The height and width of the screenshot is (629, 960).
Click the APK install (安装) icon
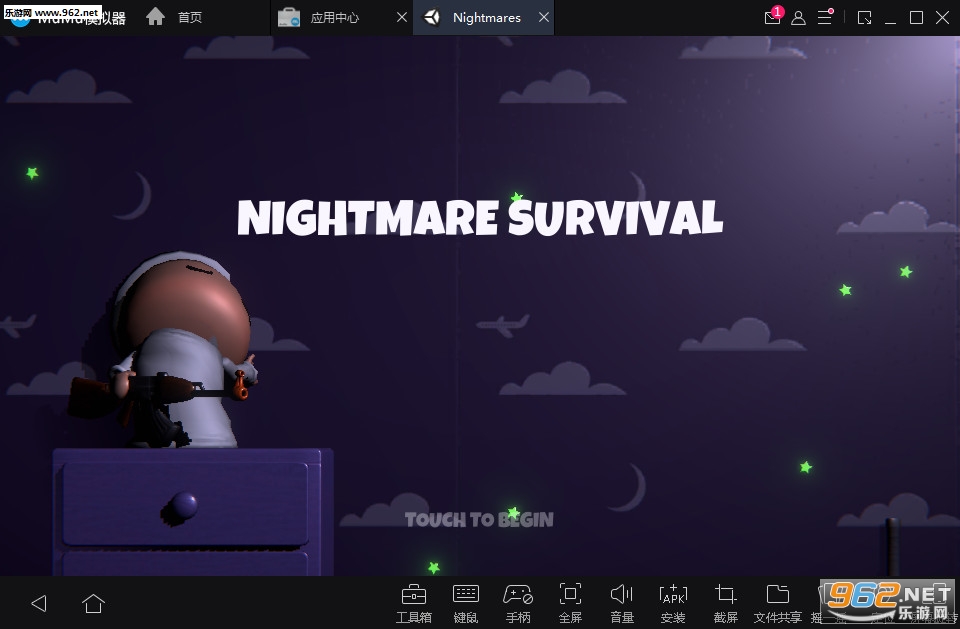coord(673,602)
